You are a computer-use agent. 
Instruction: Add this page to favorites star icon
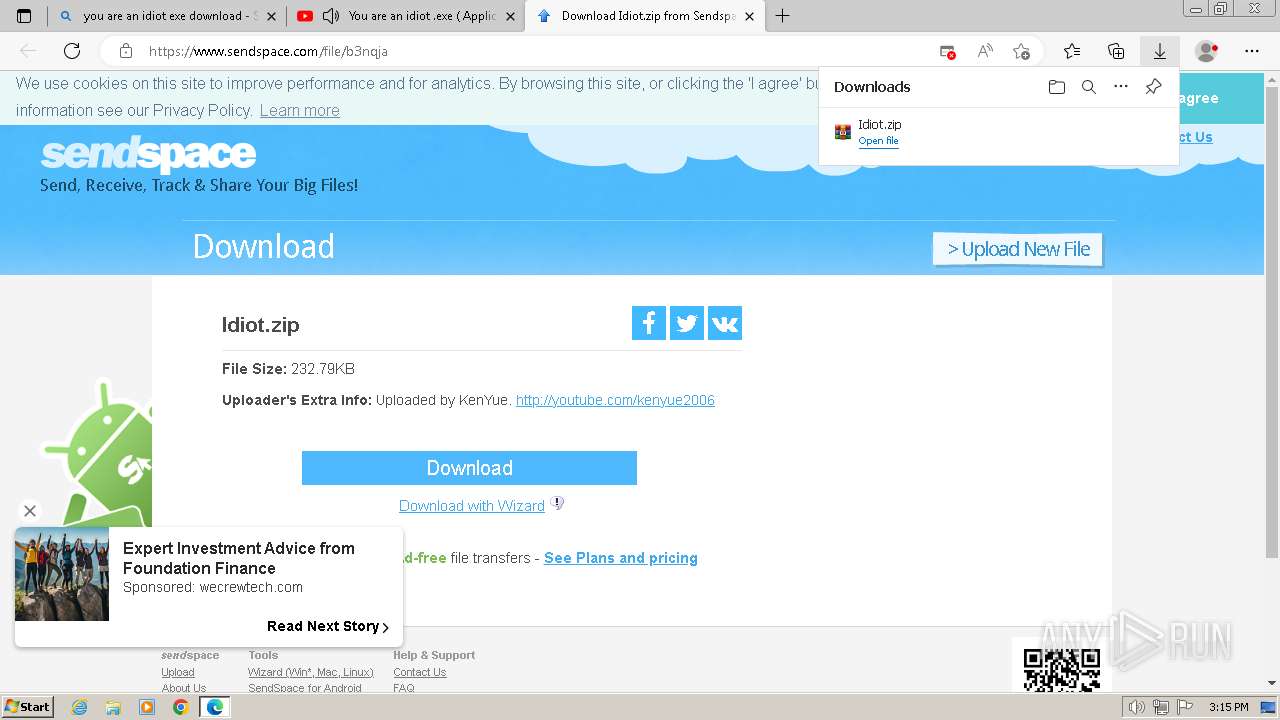(x=1021, y=51)
